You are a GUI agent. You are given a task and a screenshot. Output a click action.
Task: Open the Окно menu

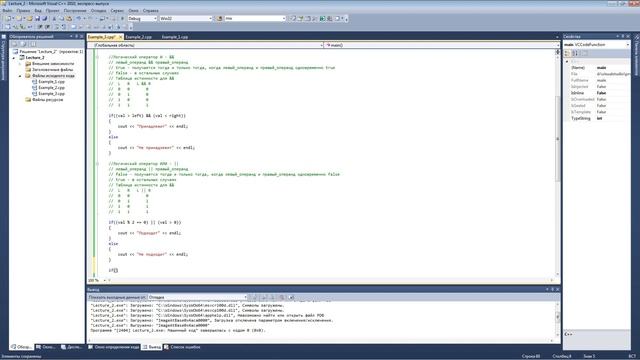[x=133, y=11]
